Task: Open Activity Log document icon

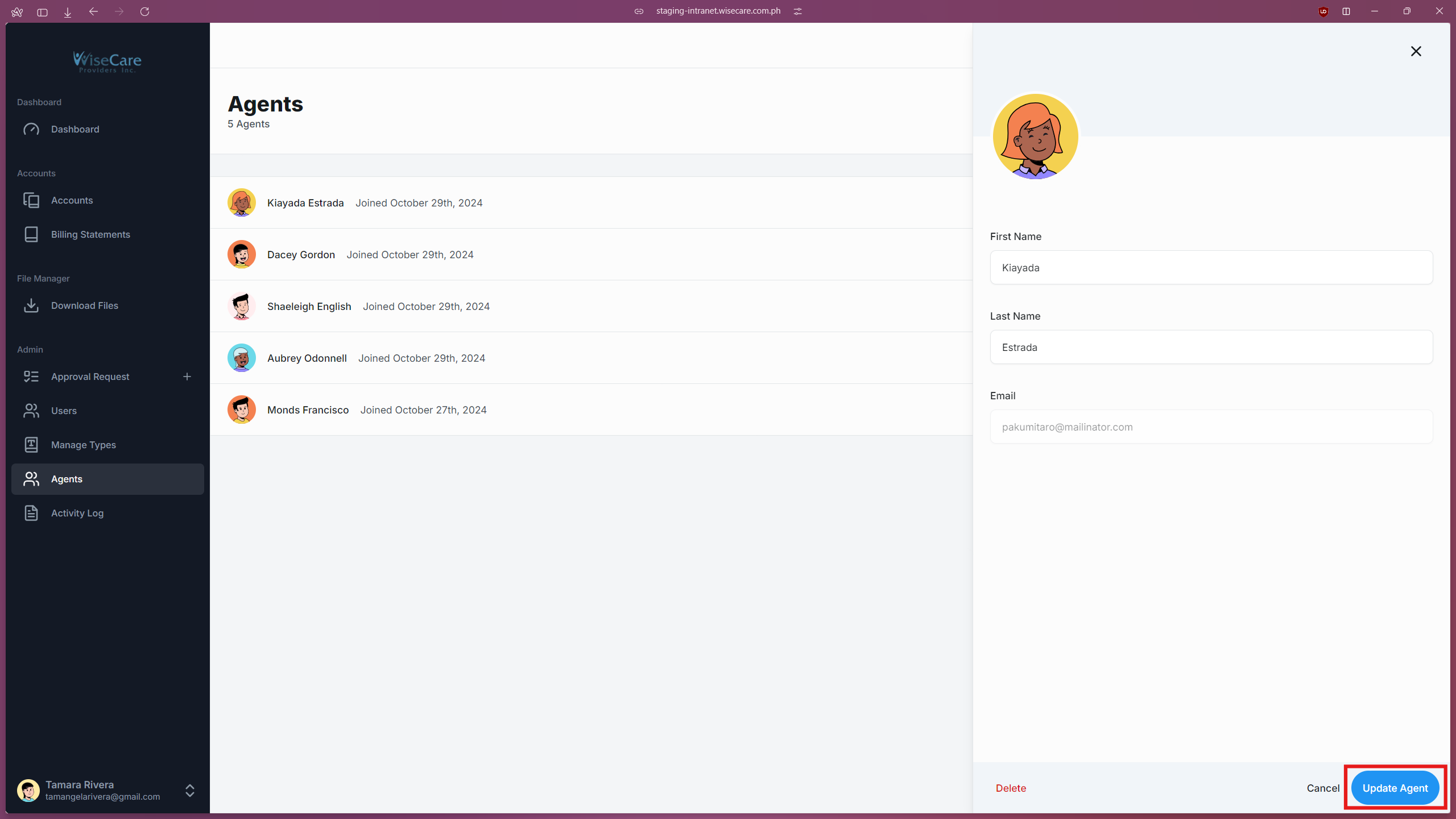Action: coord(31,513)
